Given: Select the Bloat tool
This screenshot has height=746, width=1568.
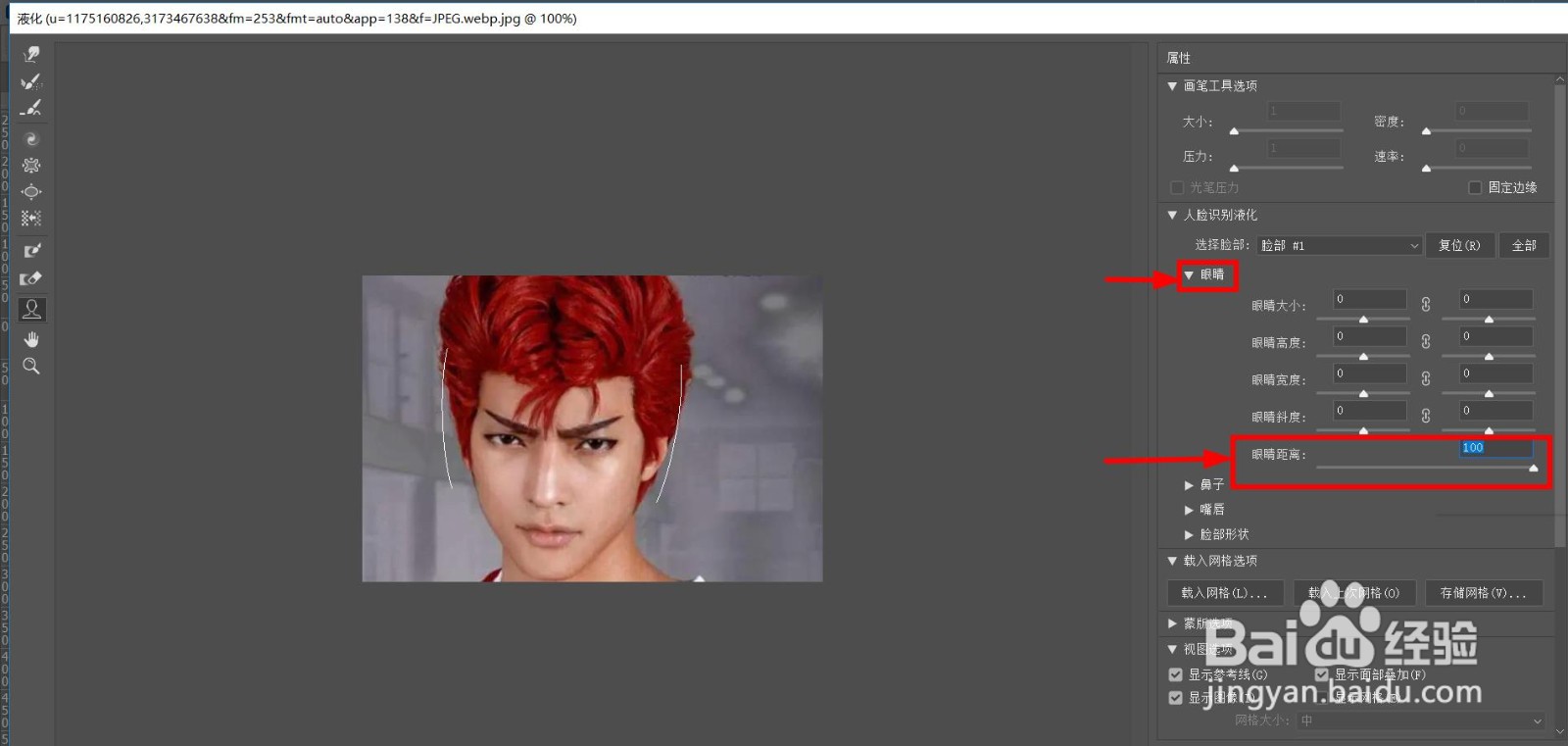Looking at the screenshot, I should click(x=31, y=192).
